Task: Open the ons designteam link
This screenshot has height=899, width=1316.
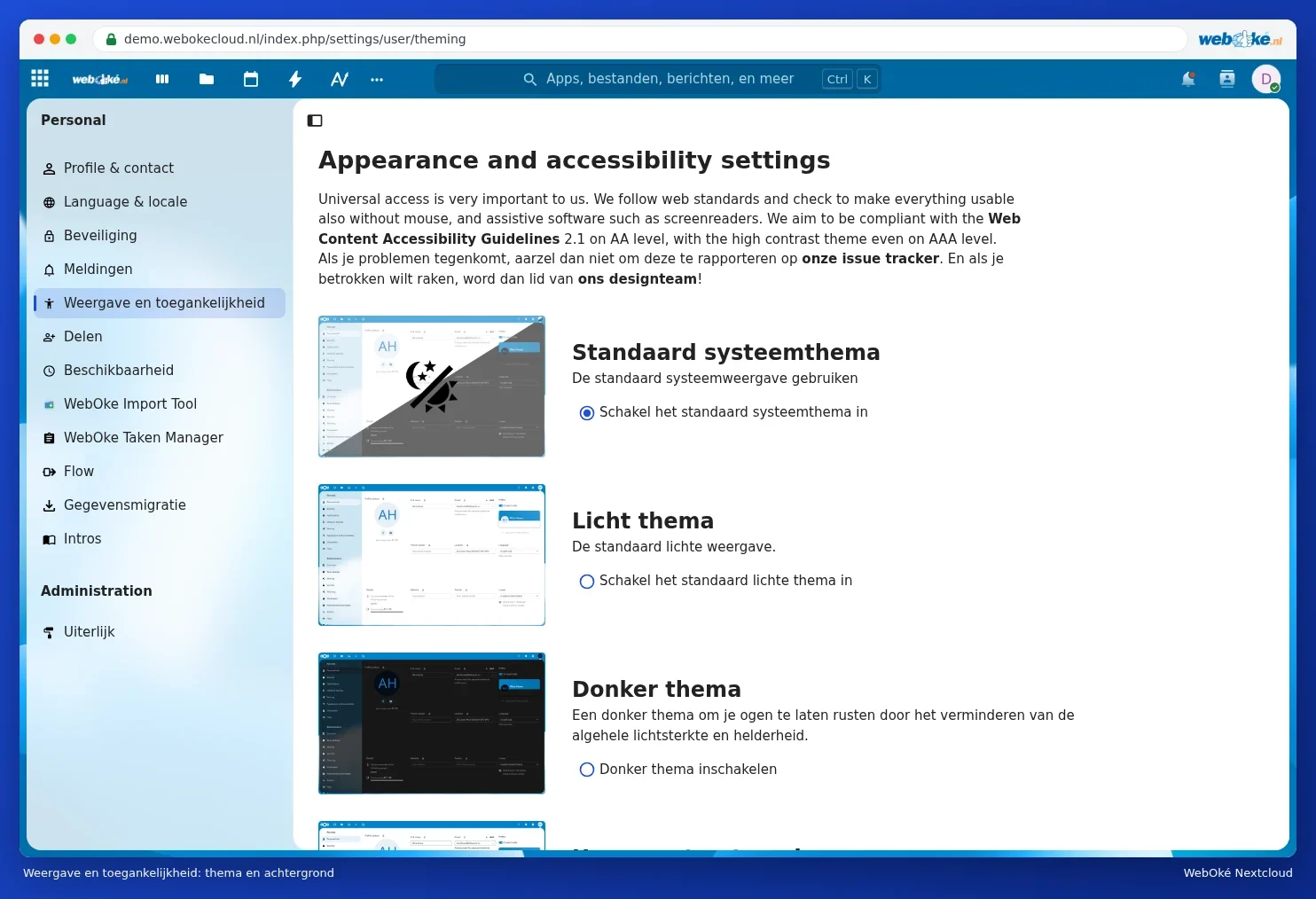Action: coord(637,278)
